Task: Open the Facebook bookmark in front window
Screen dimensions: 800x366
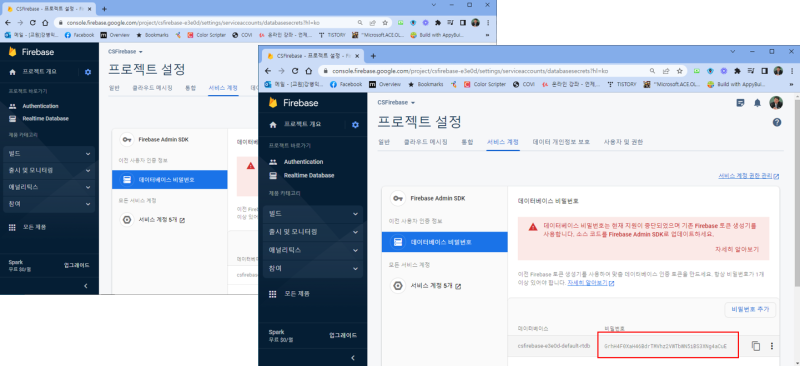Action: [x=346, y=84]
